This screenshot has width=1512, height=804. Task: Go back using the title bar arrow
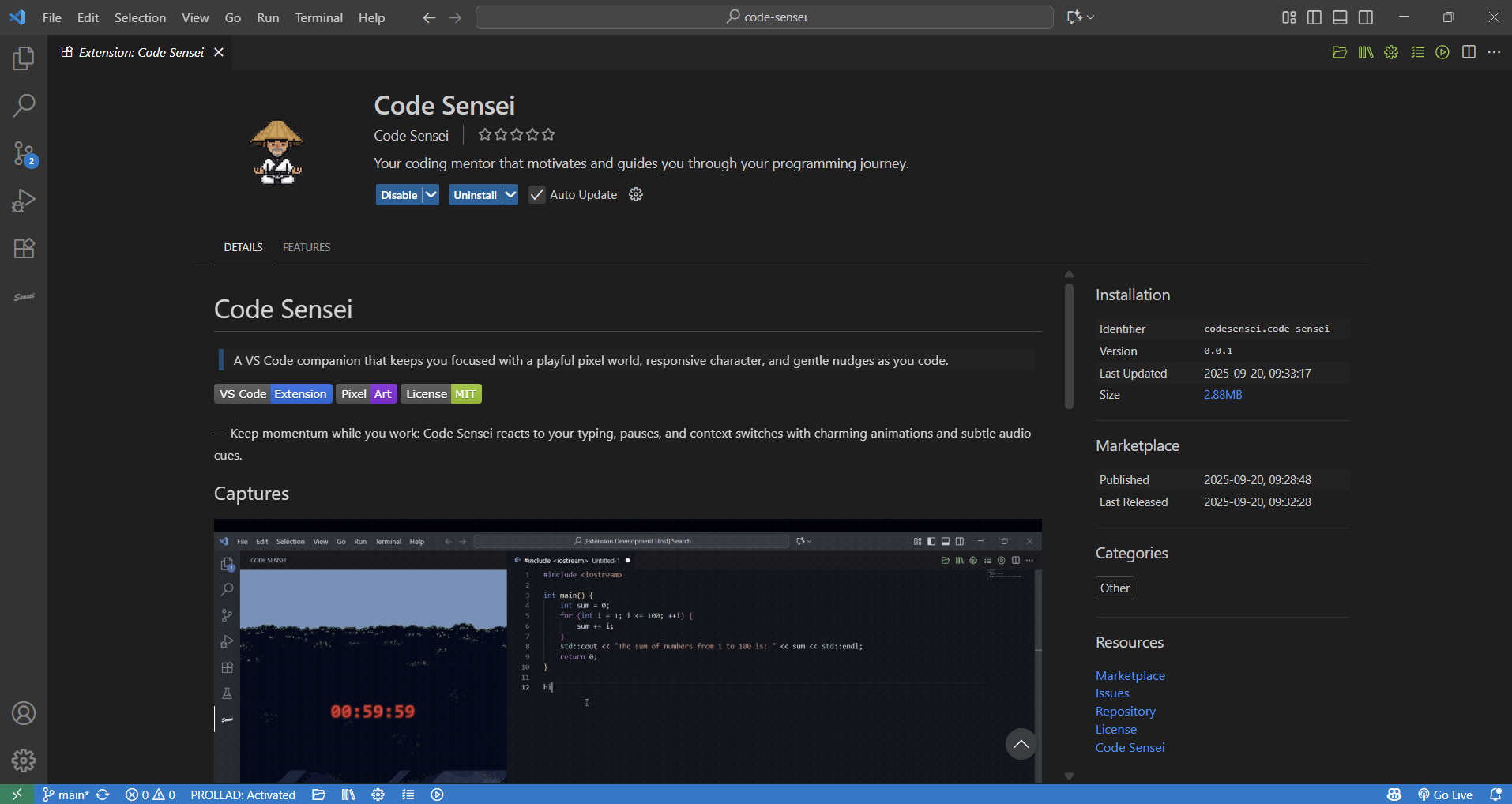click(429, 17)
